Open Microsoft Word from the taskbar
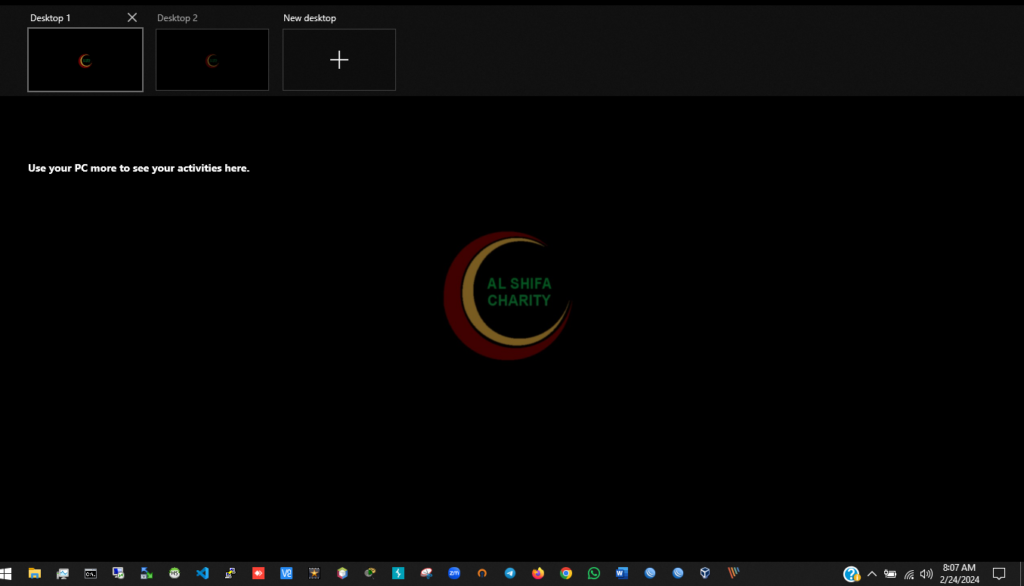 click(x=621, y=573)
